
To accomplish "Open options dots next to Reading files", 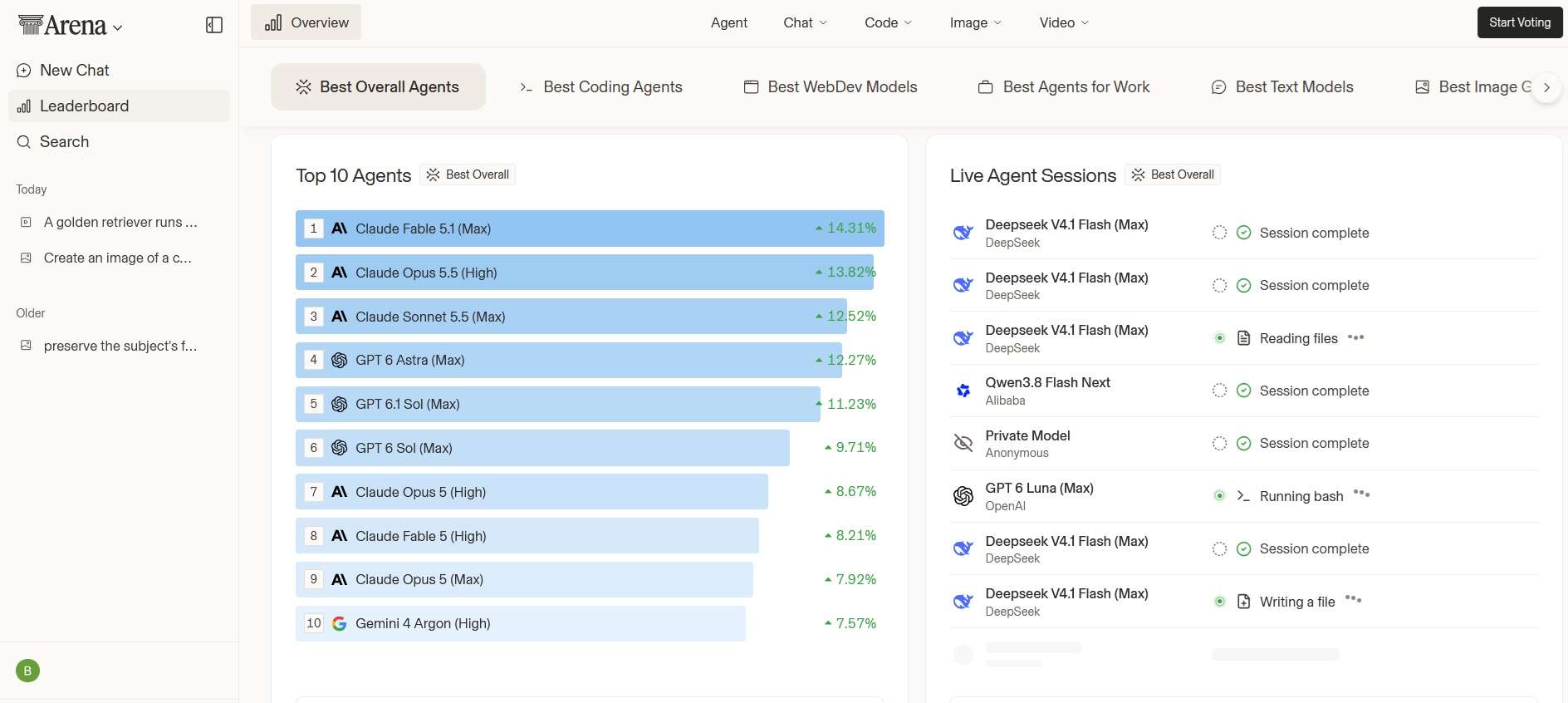I will [1355, 337].
